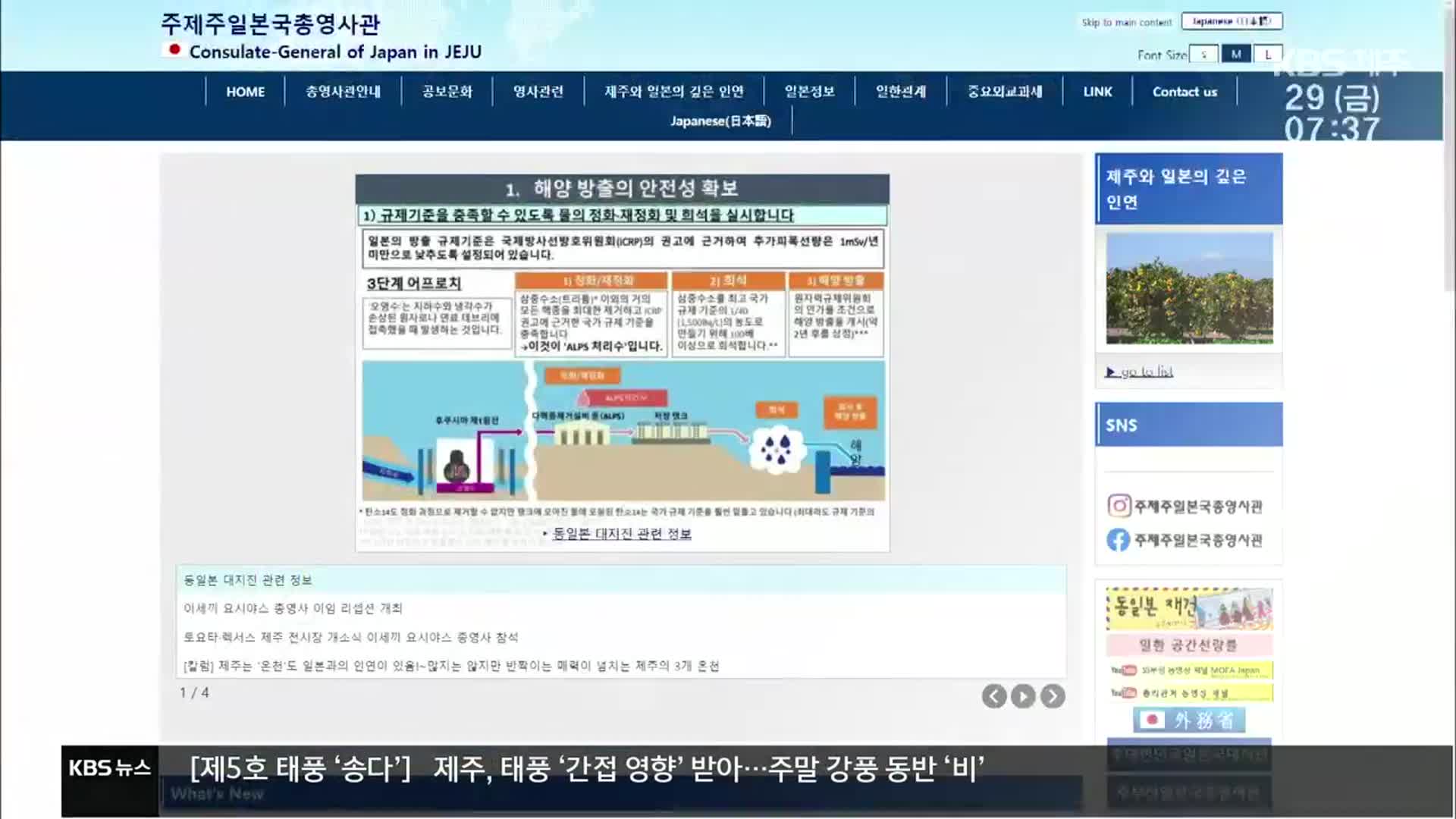Open the Instagram icon for 주제주일본국총영사관
This screenshot has width=1456, height=819.
pos(1119,506)
